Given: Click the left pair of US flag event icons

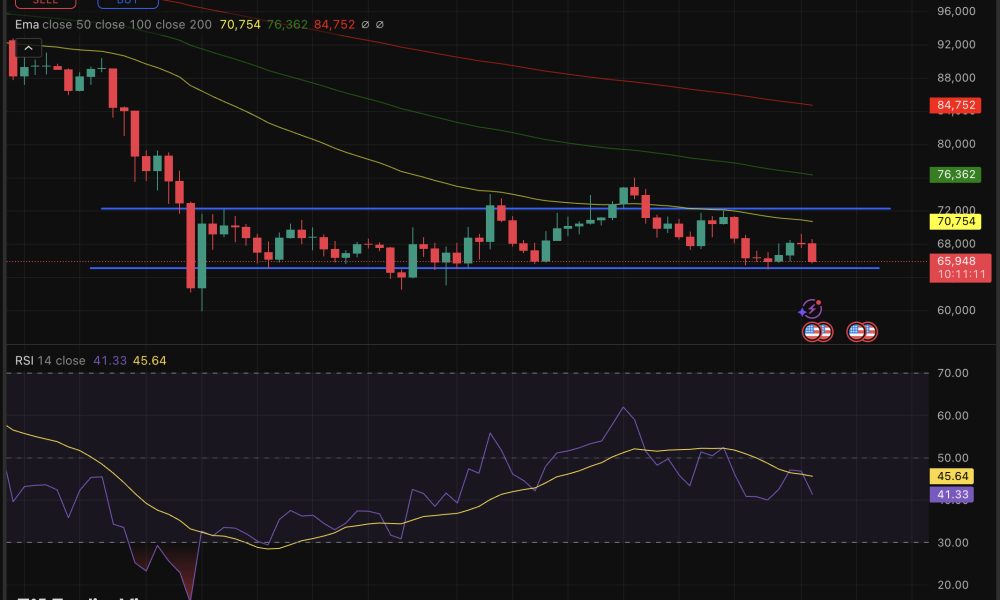Looking at the screenshot, I should [x=818, y=331].
